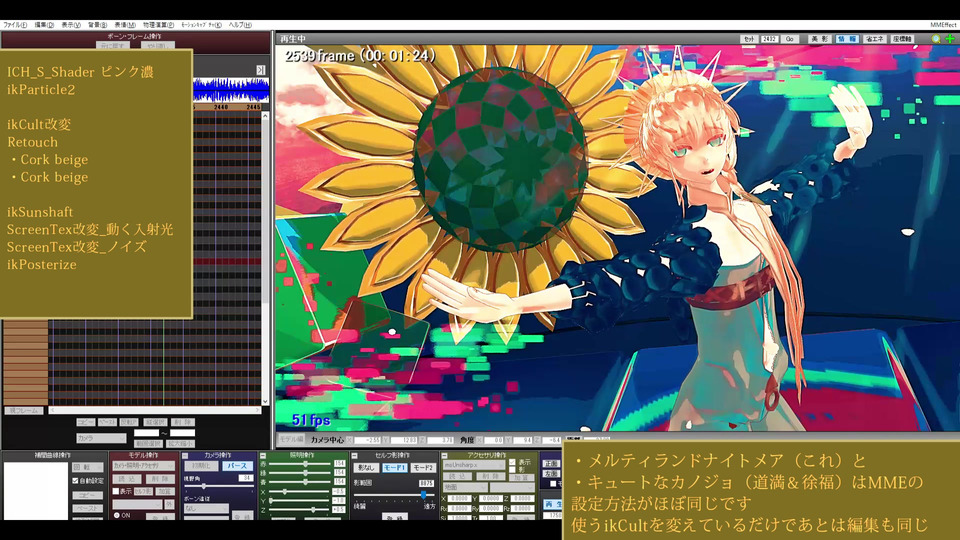Screen dimensions: 960x540
Task: Click the 視野角 value field
Action: (x=246, y=478)
